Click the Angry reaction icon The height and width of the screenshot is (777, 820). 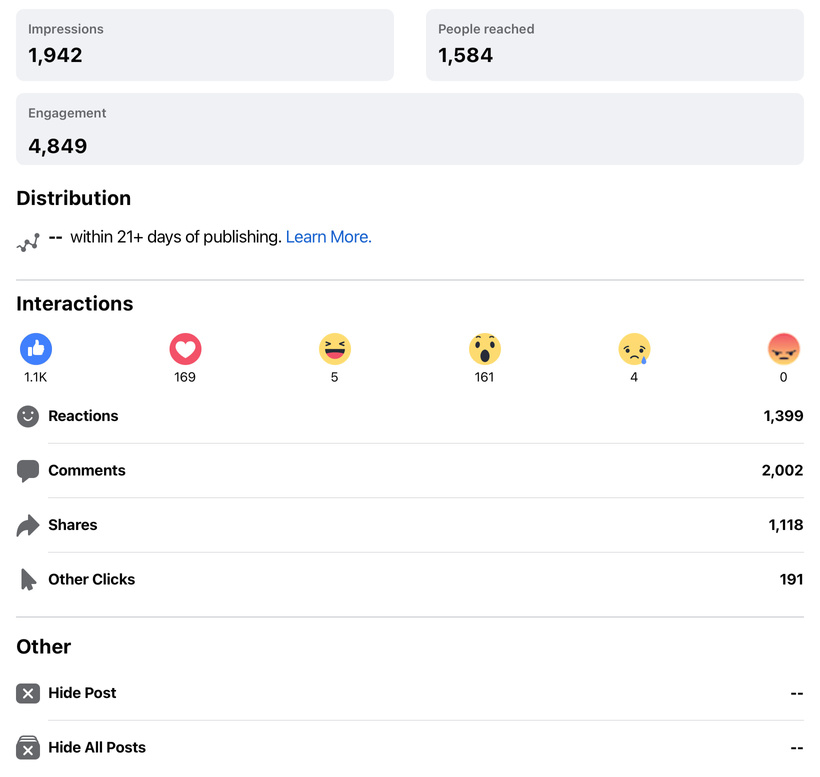point(783,349)
